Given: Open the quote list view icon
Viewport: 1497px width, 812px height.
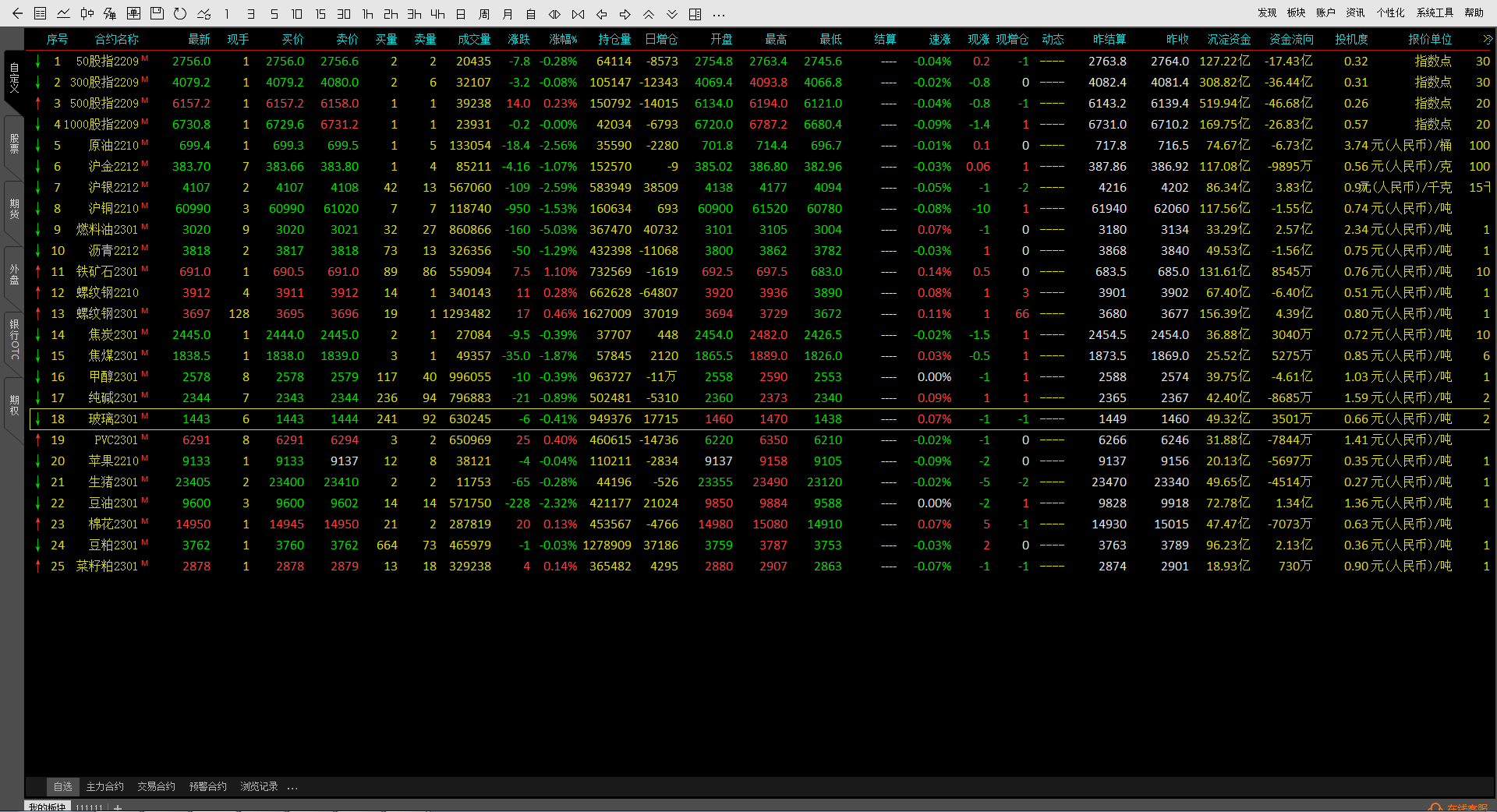Looking at the screenshot, I should tap(41, 13).
